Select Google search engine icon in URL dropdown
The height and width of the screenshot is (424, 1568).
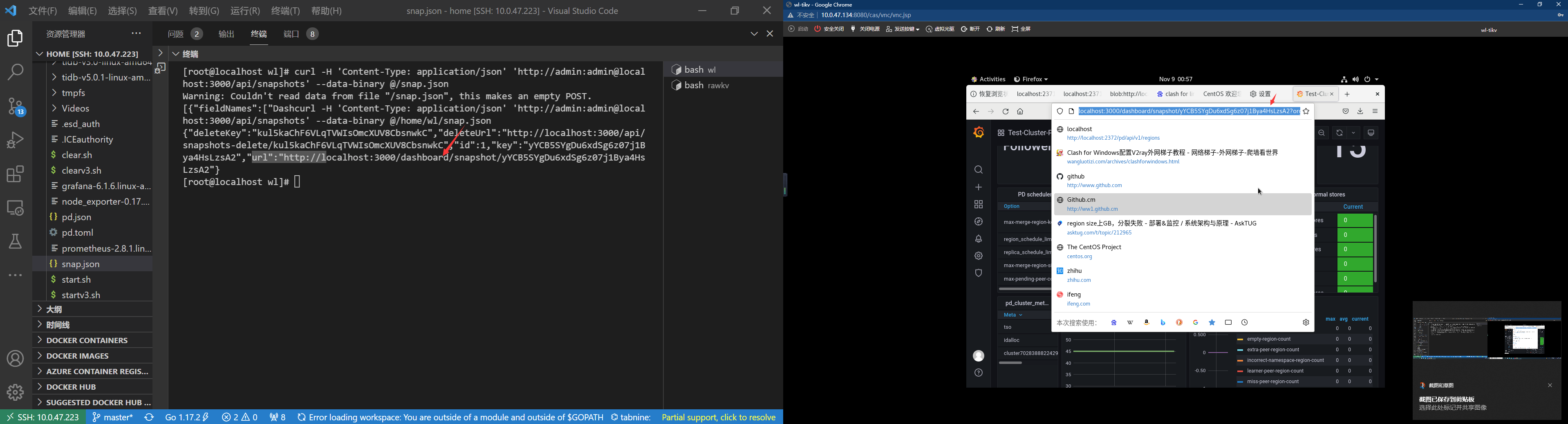[x=1196, y=323]
